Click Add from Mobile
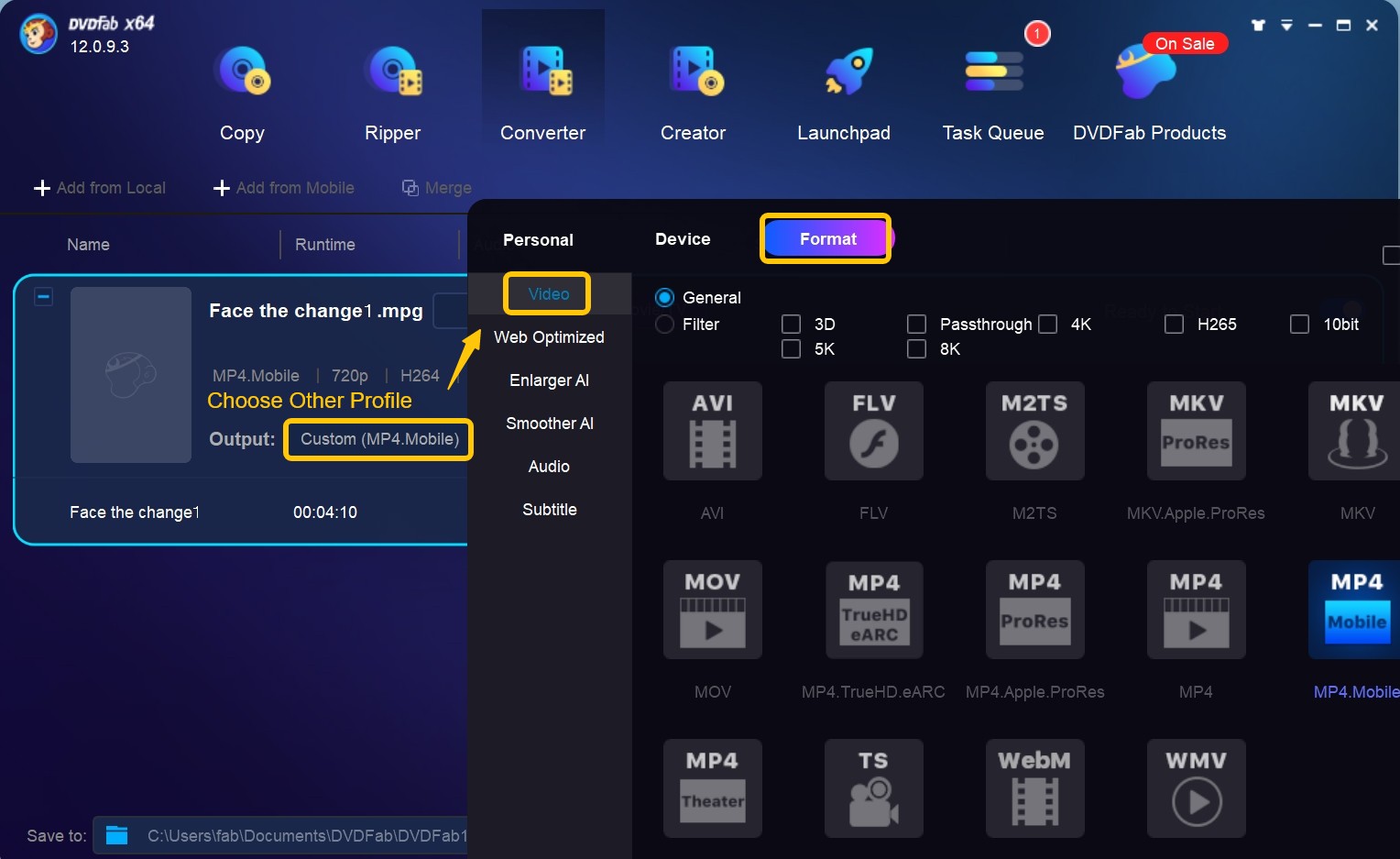This screenshot has height=859, width=1400. (x=284, y=188)
